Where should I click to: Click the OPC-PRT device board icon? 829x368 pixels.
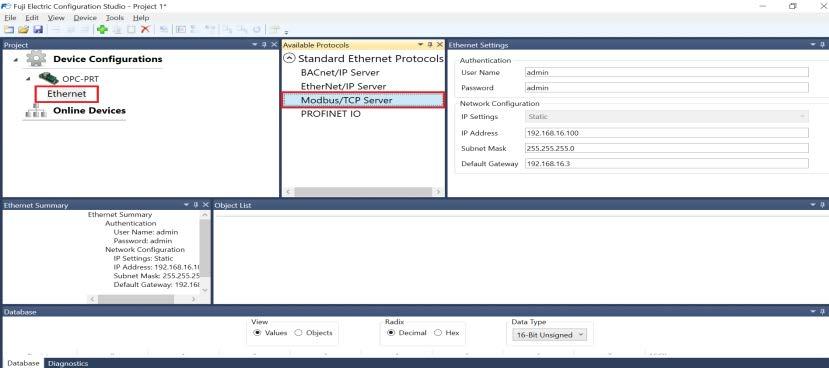point(49,78)
